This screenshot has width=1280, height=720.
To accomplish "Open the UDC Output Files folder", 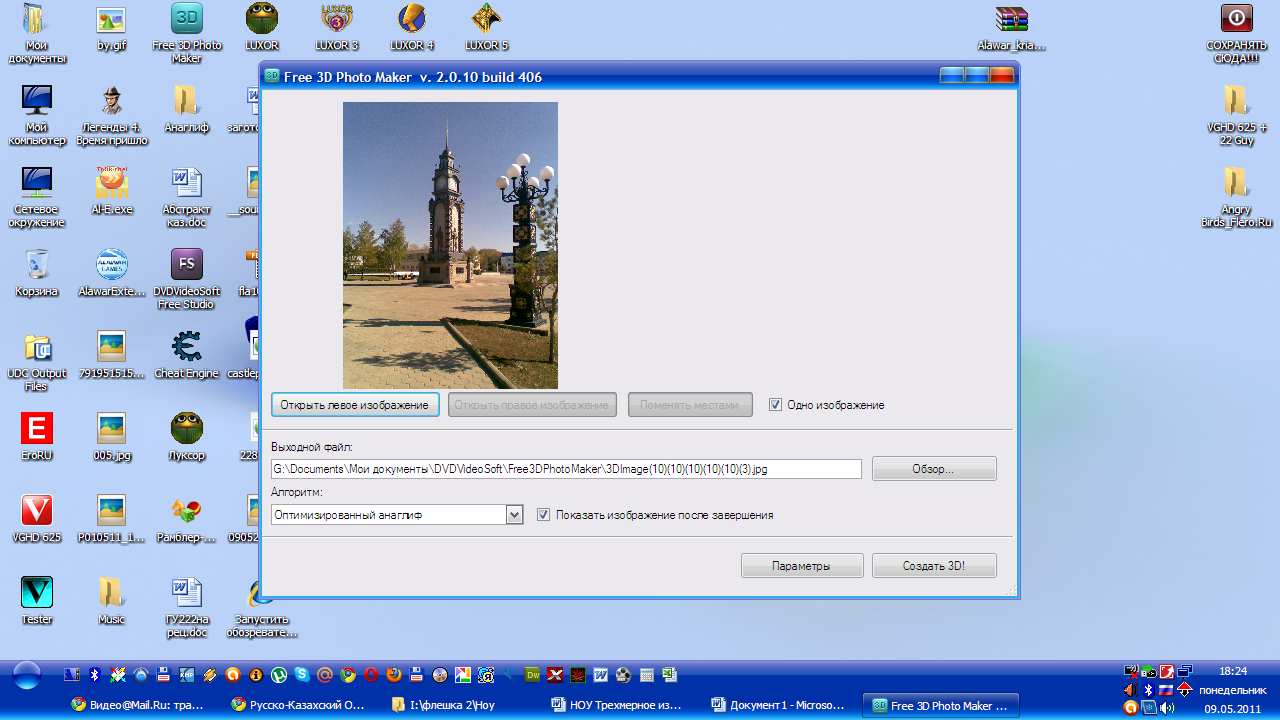I will click(37, 361).
